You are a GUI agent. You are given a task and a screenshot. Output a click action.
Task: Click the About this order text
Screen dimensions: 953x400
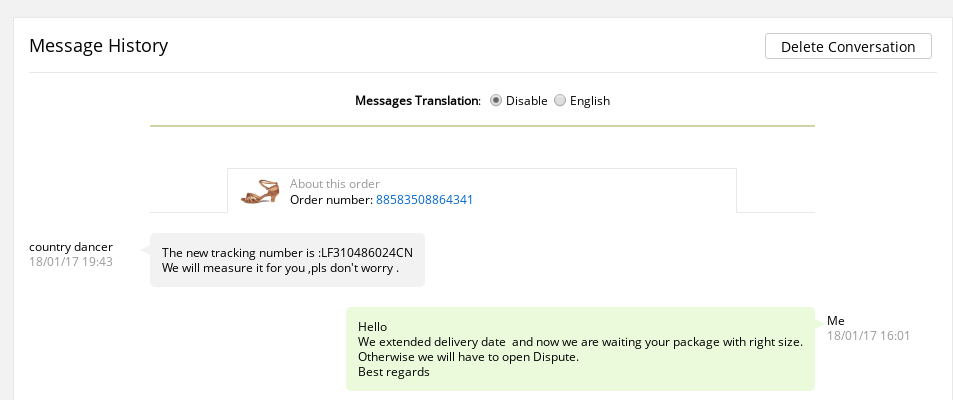pos(334,184)
